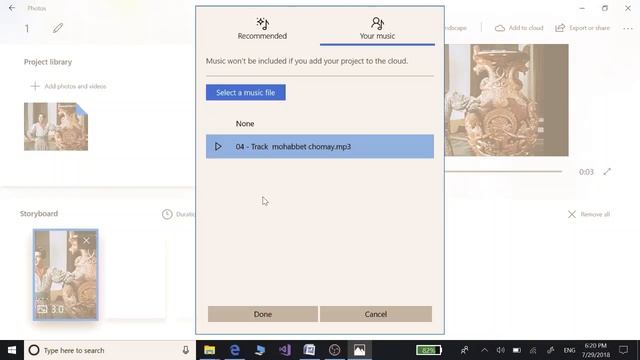Click the ENG language indicator
Screen dimensions: 640x360
click(569, 350)
